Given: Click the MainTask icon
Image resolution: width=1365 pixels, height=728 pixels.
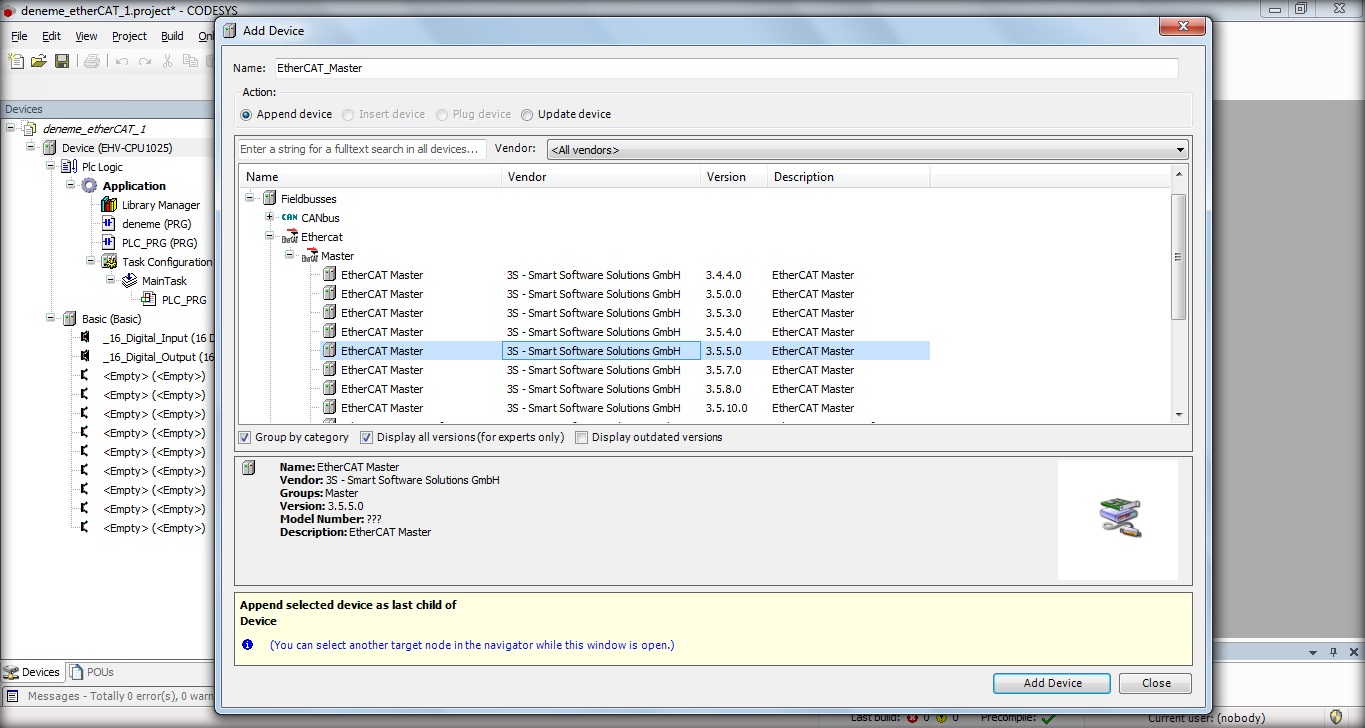Looking at the screenshot, I should click(129, 281).
